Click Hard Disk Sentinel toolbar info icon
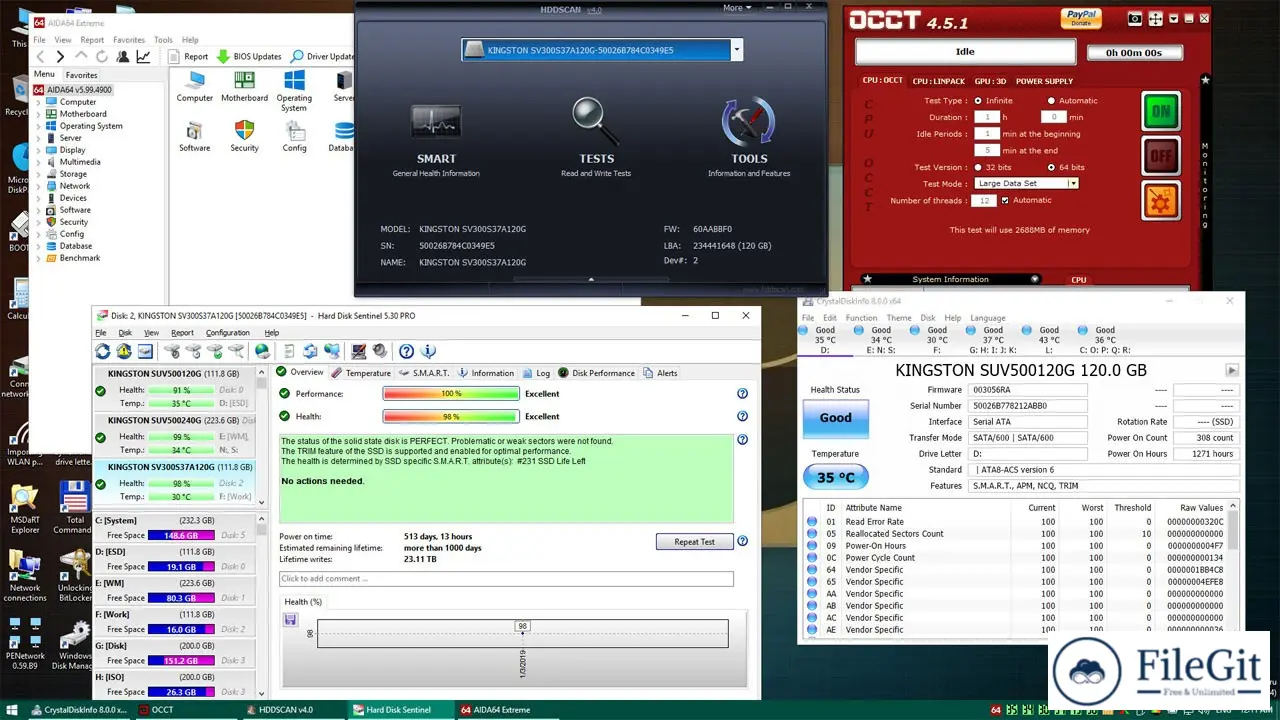 (x=429, y=351)
